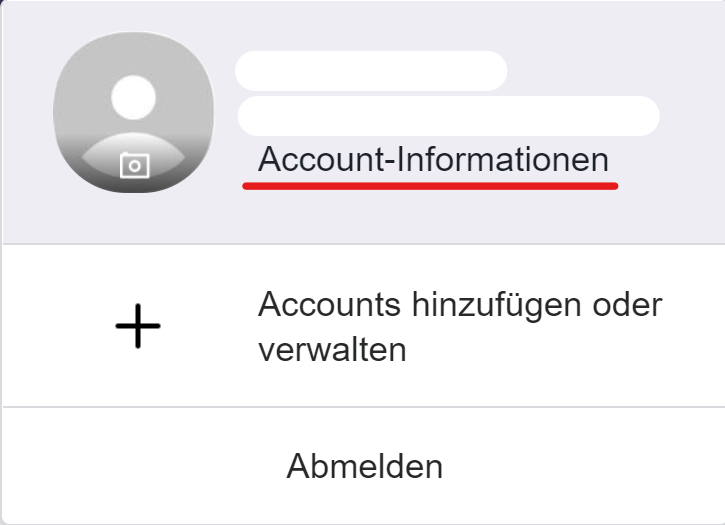Select the "Accounts hinzufügen oder" text line
Image resolution: width=725 pixels, height=525 pixels.
click(x=460, y=305)
